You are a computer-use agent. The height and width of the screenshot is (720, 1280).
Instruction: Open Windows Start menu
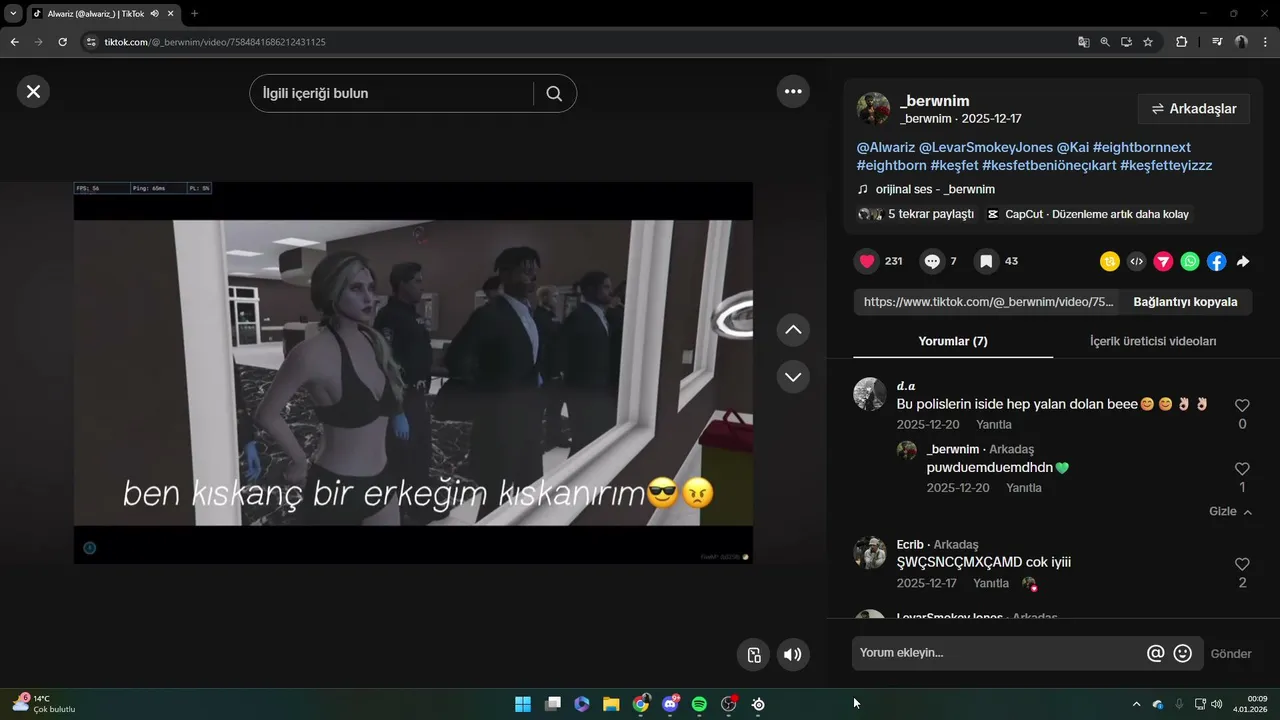(523, 704)
